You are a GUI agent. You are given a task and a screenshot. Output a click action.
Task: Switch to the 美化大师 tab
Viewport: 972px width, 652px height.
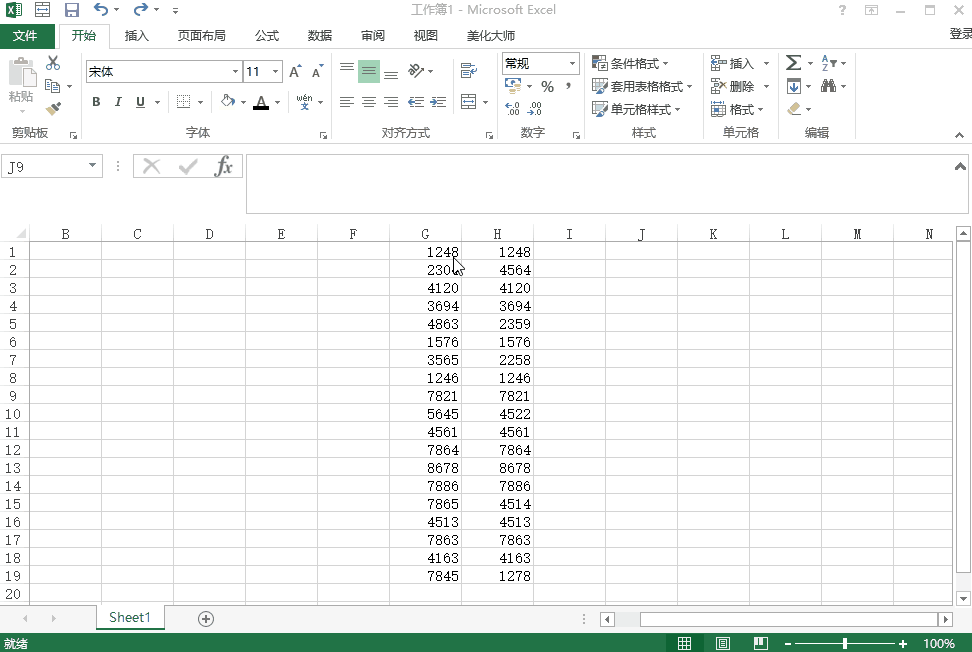(x=491, y=36)
